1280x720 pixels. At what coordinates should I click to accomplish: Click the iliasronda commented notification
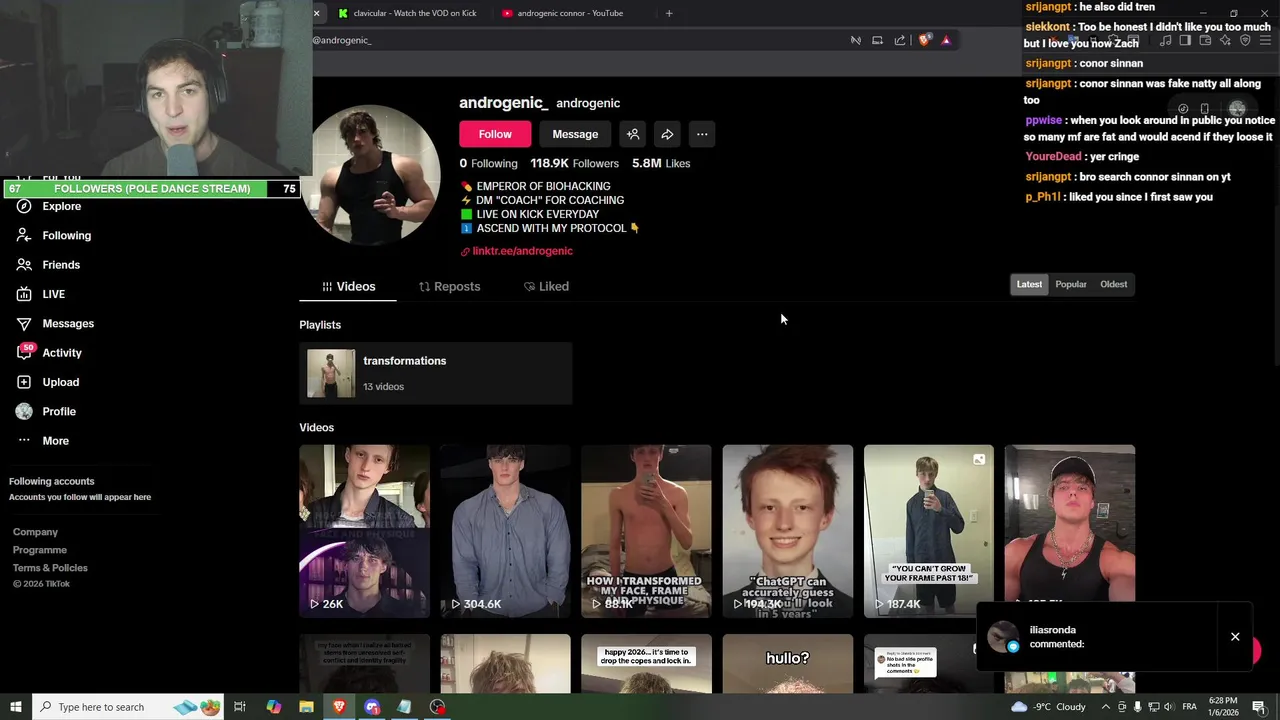coord(1097,637)
